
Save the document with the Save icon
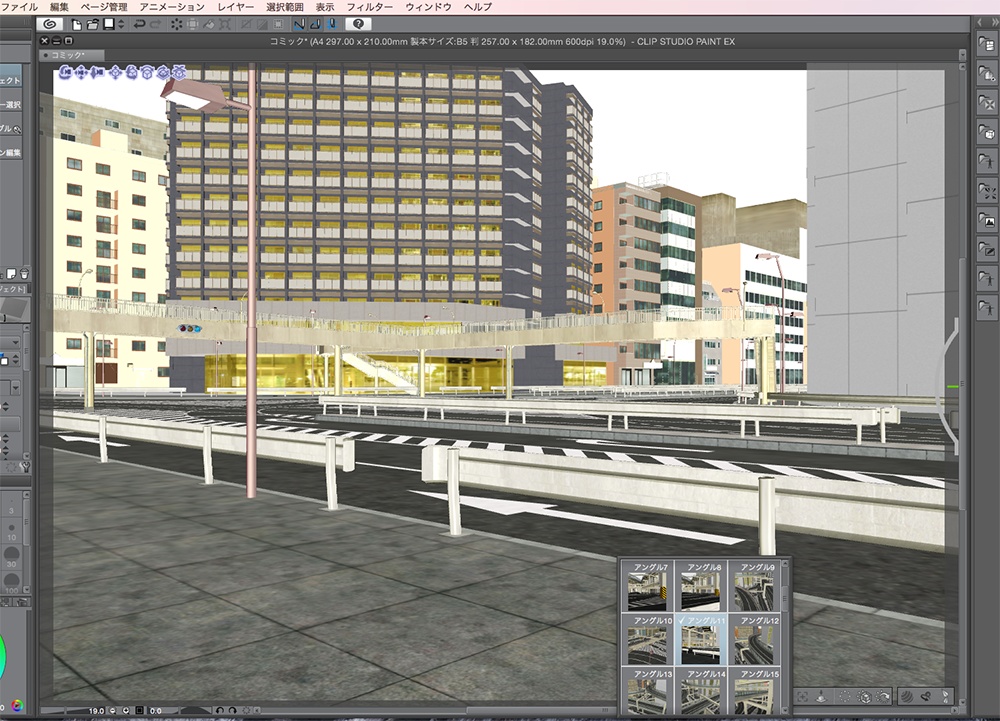107,23
